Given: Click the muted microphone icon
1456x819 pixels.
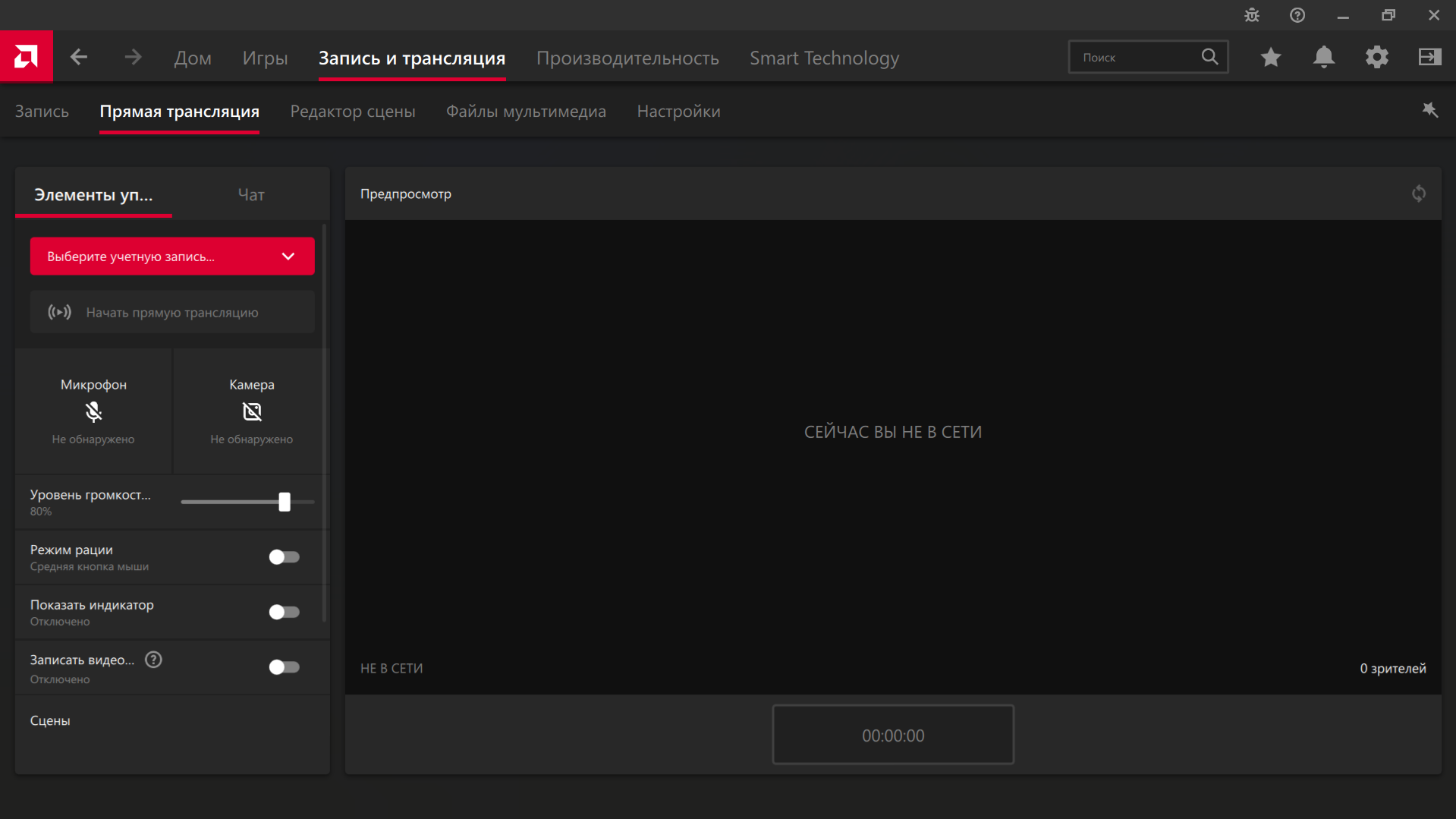Looking at the screenshot, I should pos(93,411).
